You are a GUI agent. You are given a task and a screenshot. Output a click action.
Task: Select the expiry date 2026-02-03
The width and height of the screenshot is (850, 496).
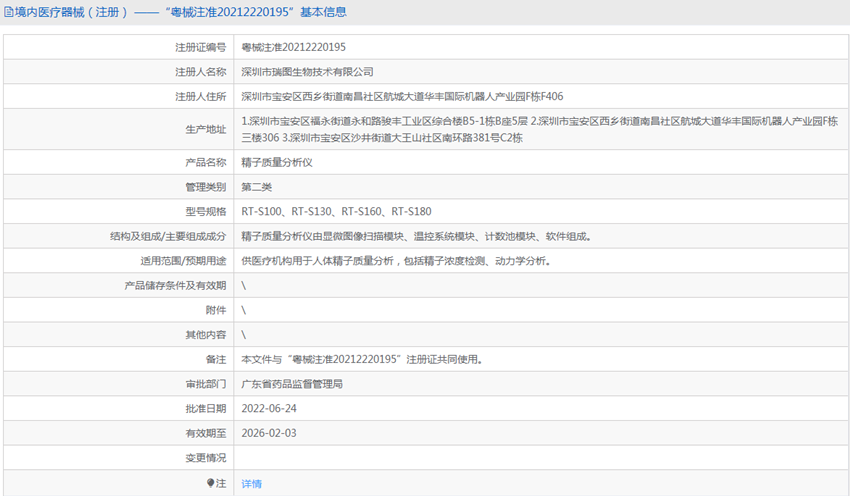(269, 433)
